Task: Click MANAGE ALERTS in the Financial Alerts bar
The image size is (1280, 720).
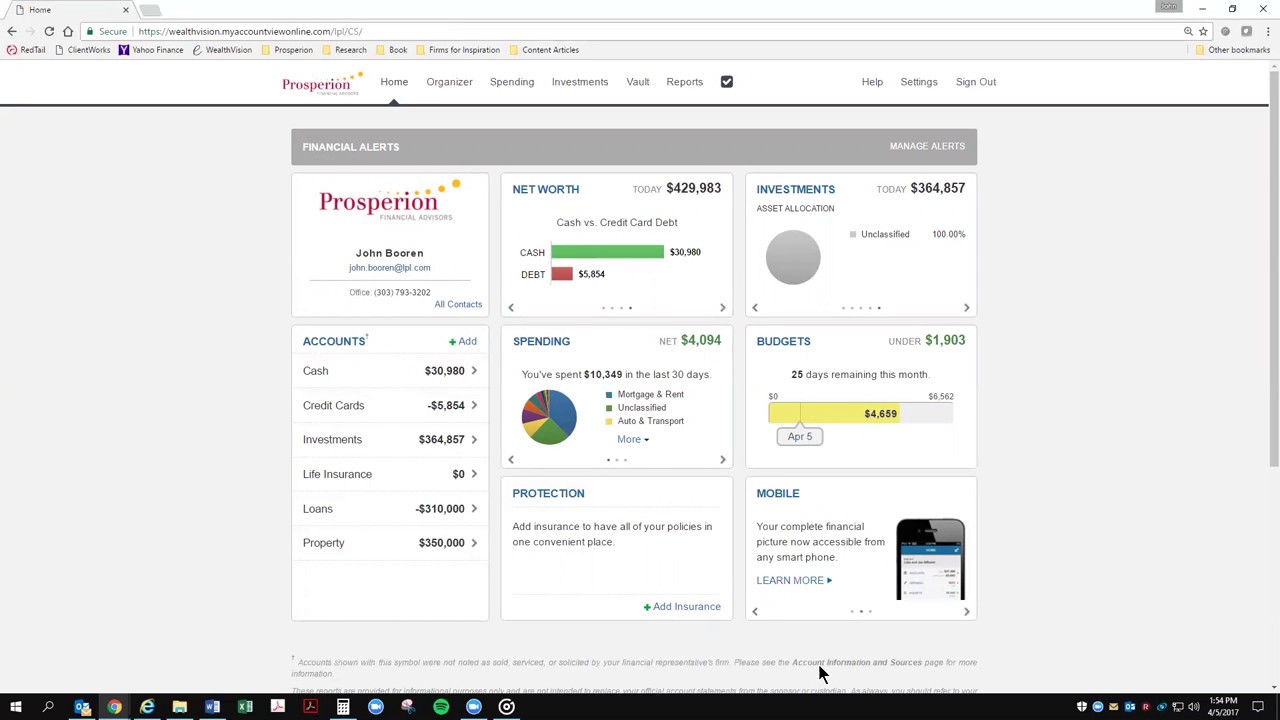Action: click(927, 146)
